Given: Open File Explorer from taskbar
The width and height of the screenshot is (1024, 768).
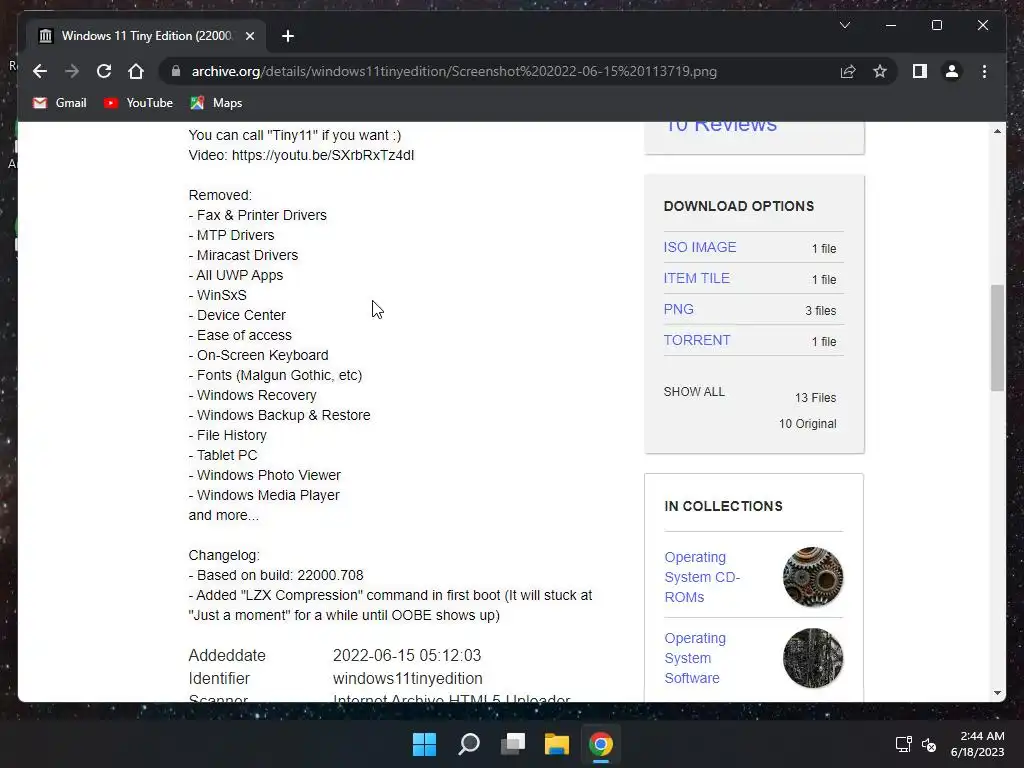Looking at the screenshot, I should (557, 744).
